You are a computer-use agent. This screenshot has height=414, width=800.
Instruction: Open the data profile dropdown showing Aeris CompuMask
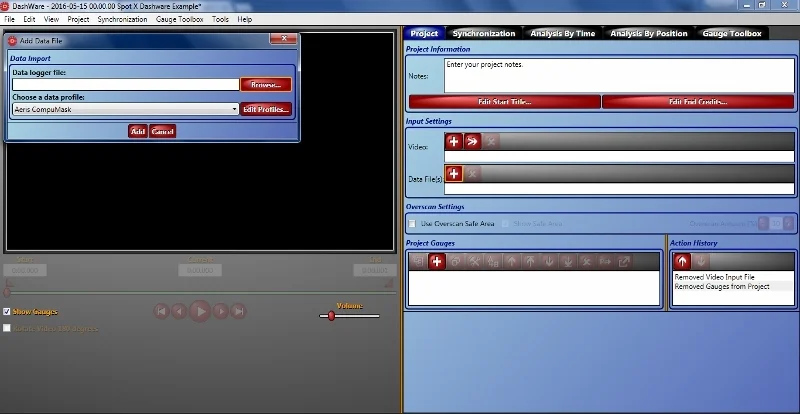[x=126, y=109]
